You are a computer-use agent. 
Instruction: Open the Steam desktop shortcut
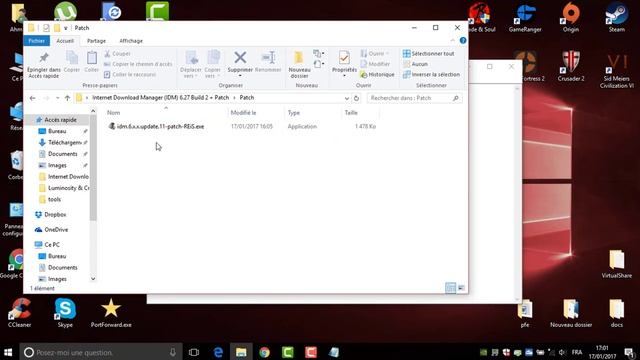tap(617, 17)
